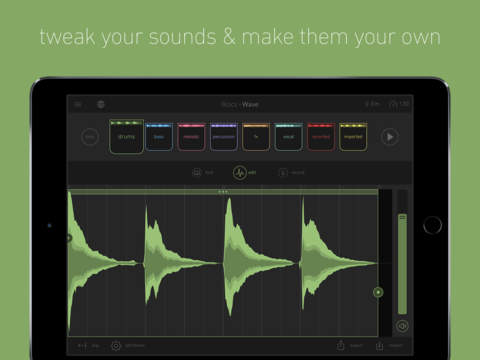Click the export share icon

(x=340, y=345)
